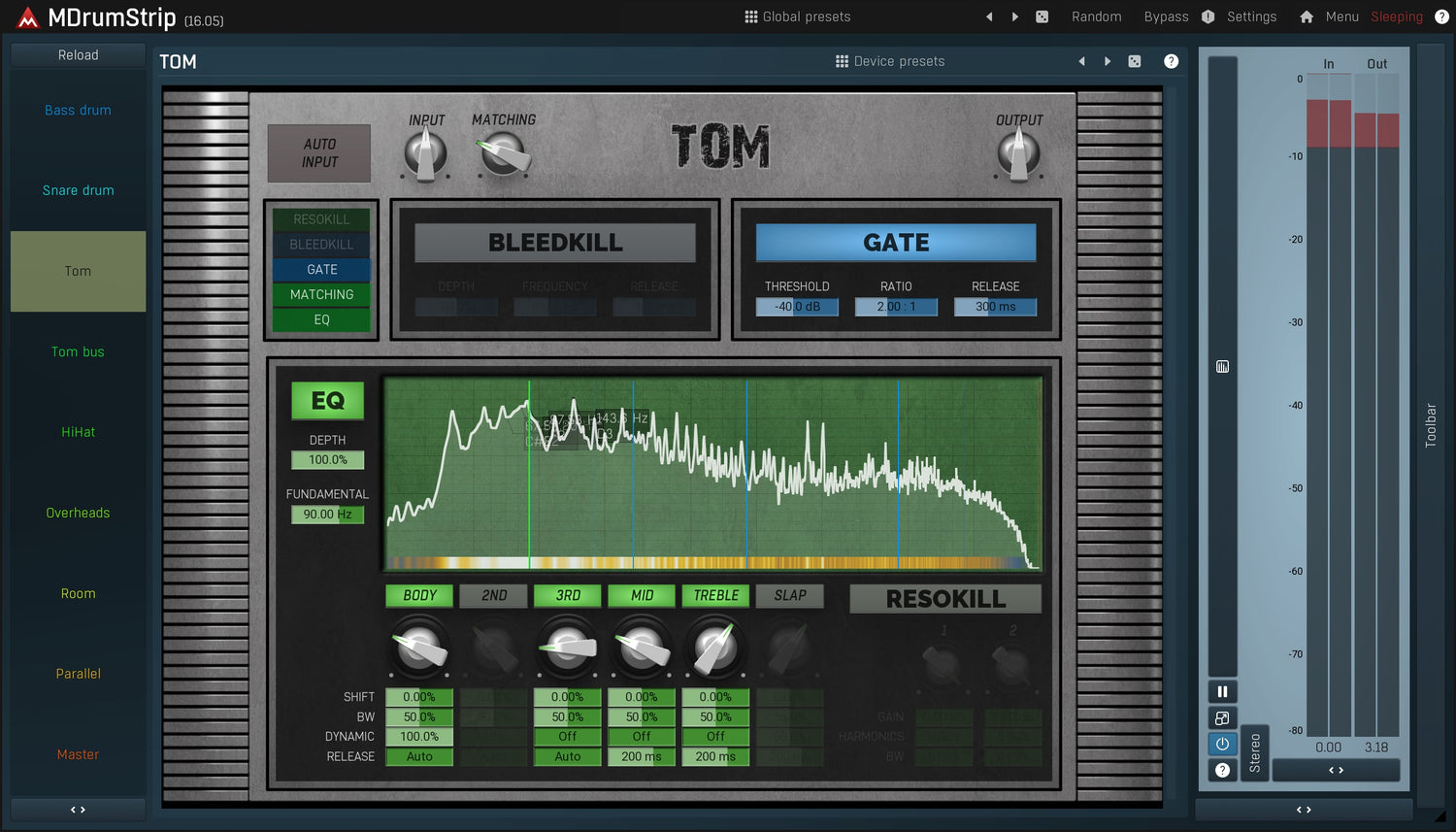1456x832 pixels.
Task: Click the AUTO INPUT button
Action: click(319, 153)
